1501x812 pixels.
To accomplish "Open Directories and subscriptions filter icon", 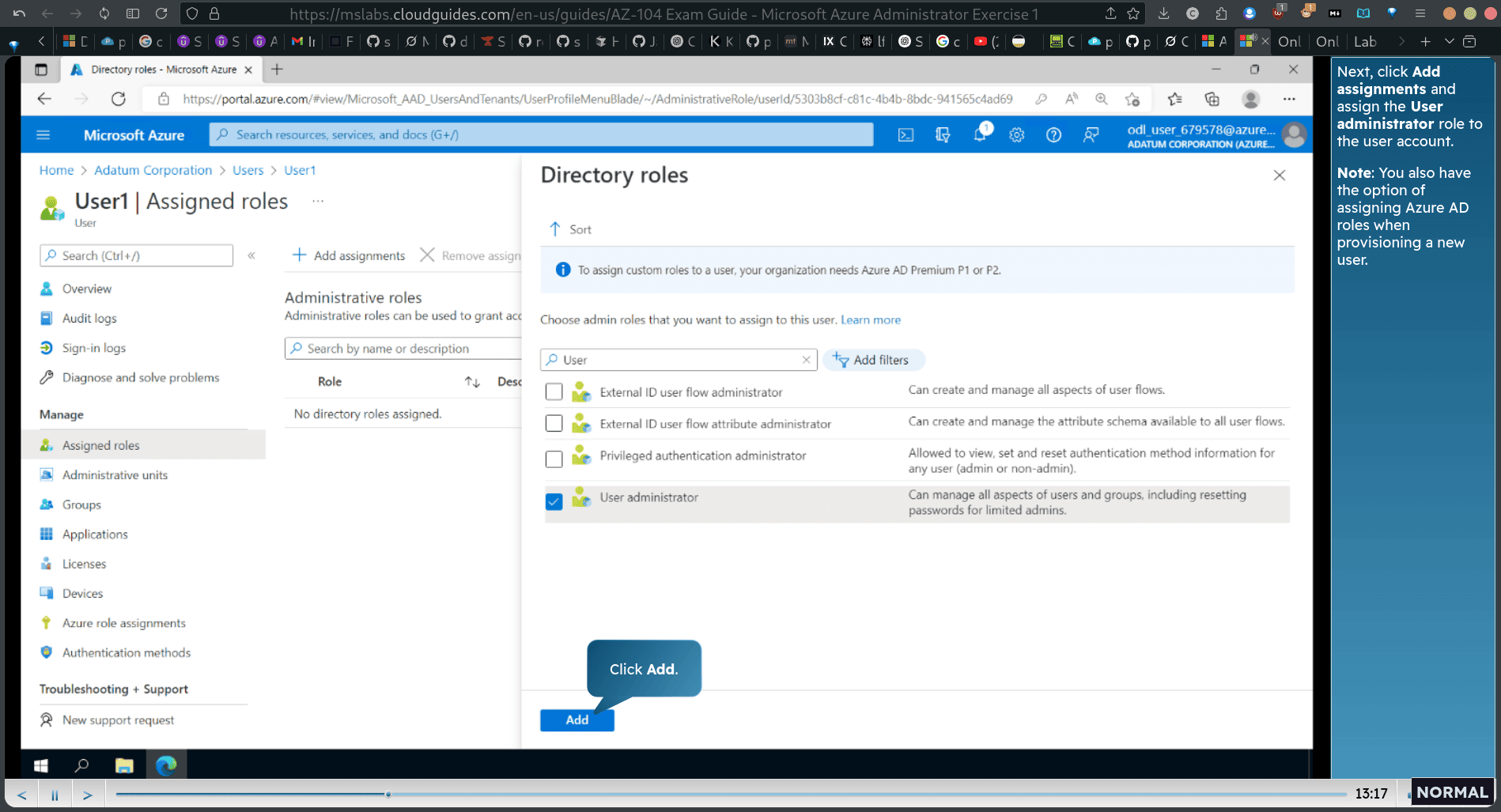I will (x=943, y=135).
